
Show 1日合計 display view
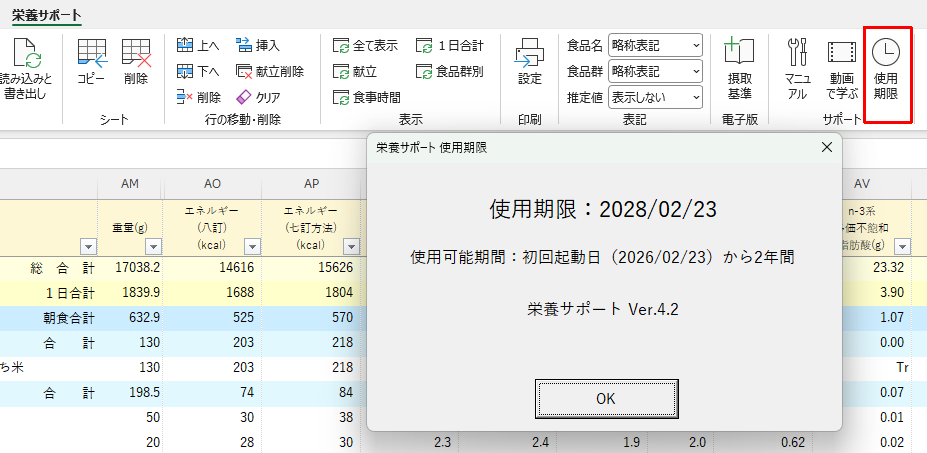(x=450, y=45)
